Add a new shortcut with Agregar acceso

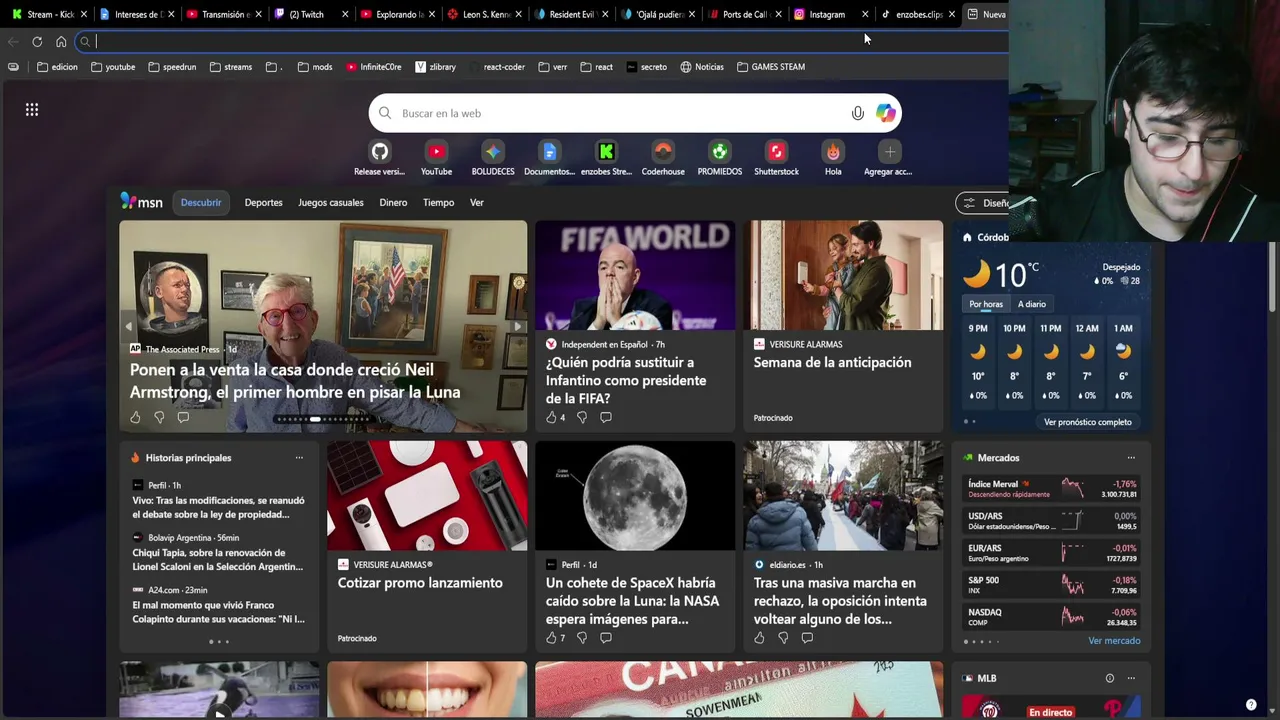point(889,158)
